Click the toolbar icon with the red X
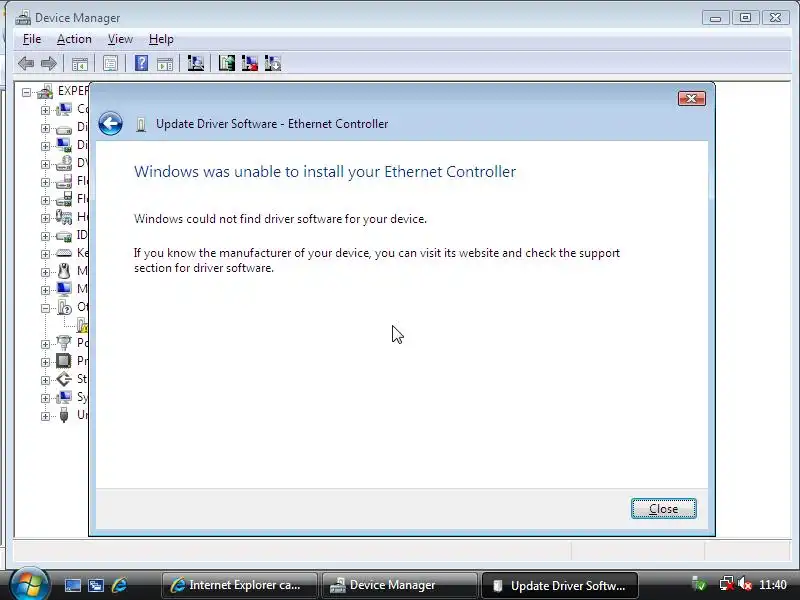Viewport: 800px width, 600px height. coord(249,63)
